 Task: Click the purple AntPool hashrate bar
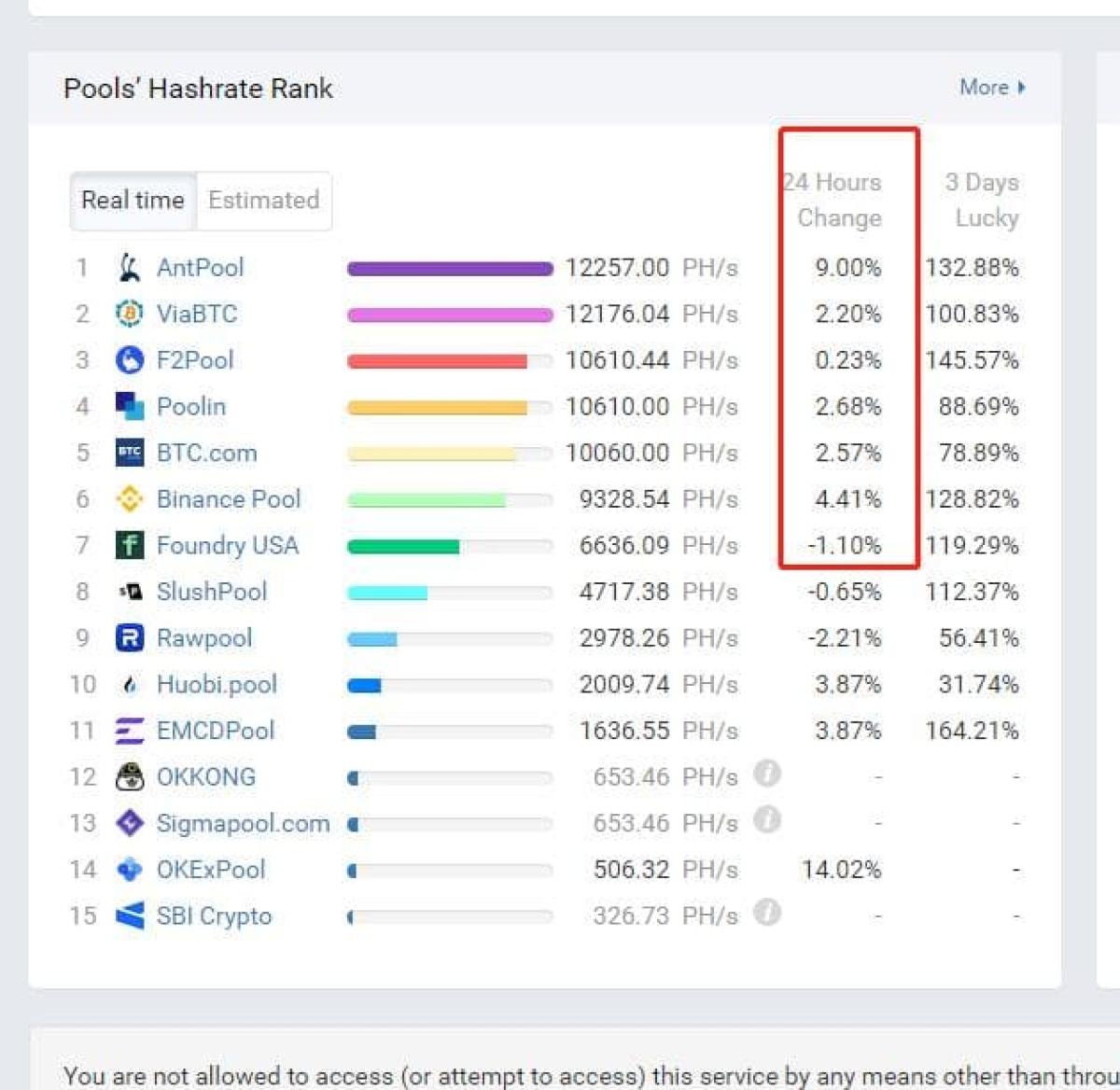449,269
